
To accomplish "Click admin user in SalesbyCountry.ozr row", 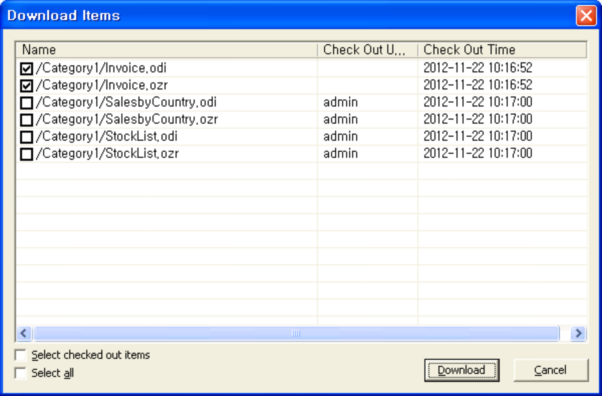I will point(341,119).
